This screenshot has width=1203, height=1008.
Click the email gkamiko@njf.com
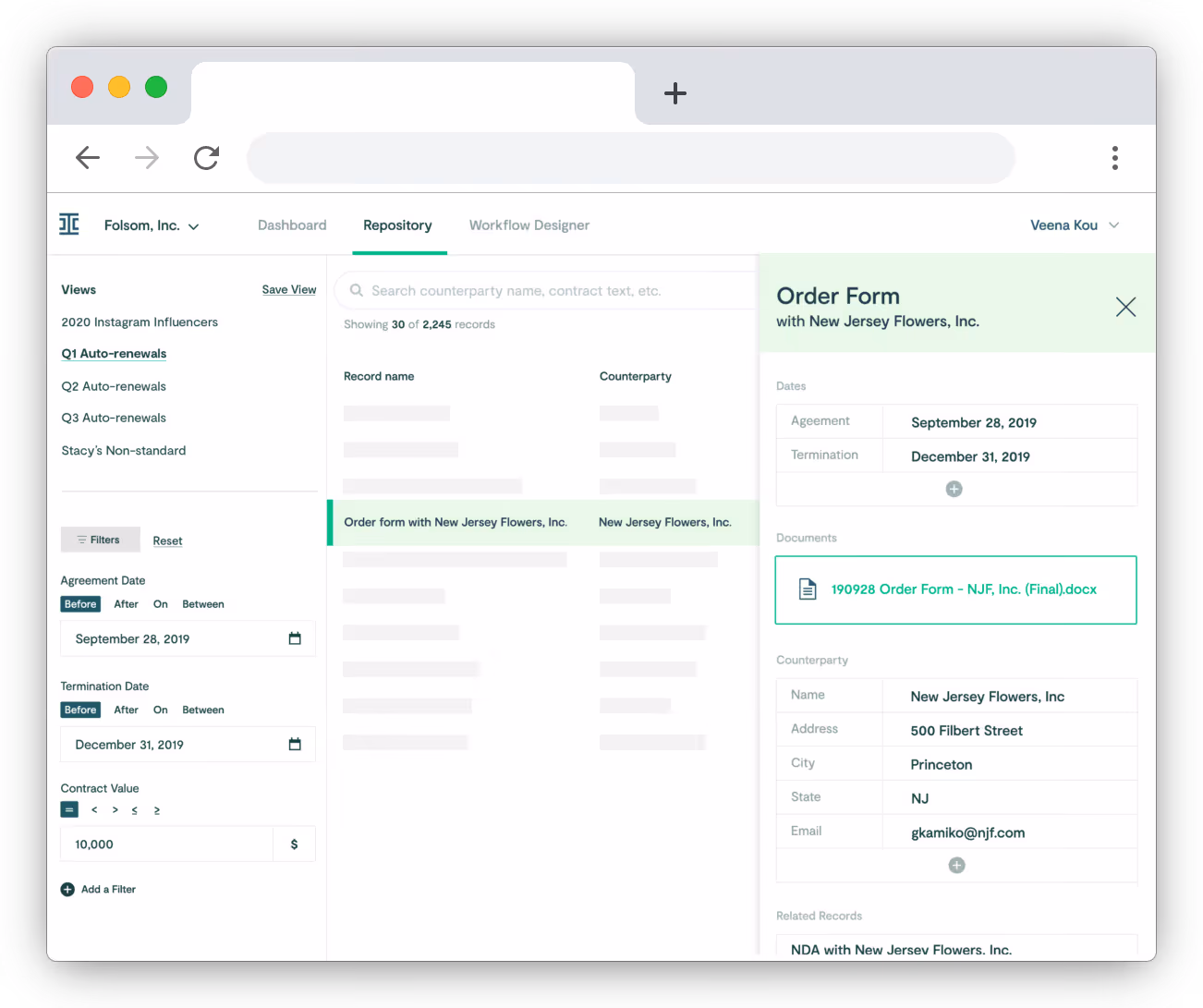point(968,832)
